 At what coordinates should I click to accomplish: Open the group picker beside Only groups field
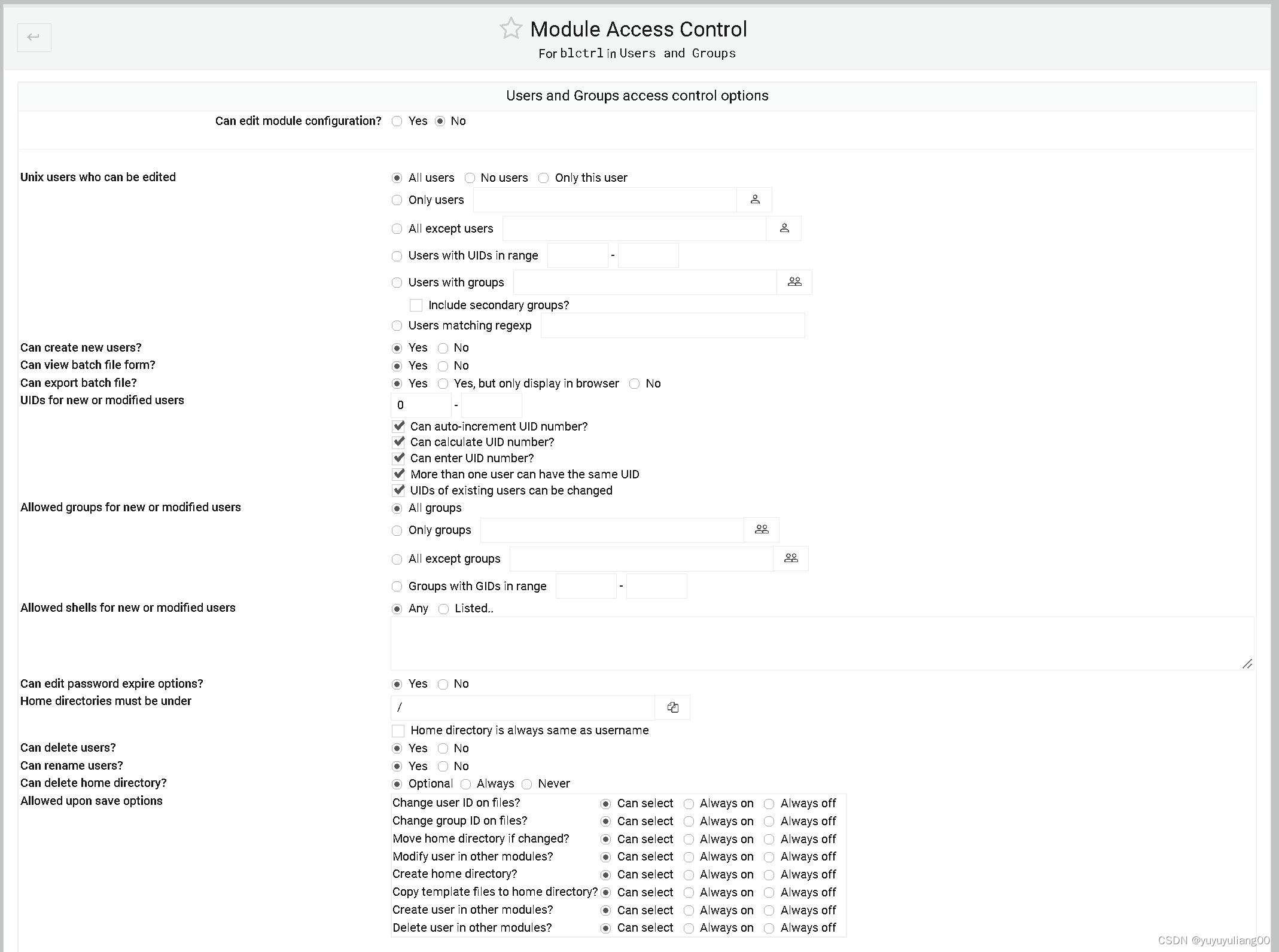(761, 530)
